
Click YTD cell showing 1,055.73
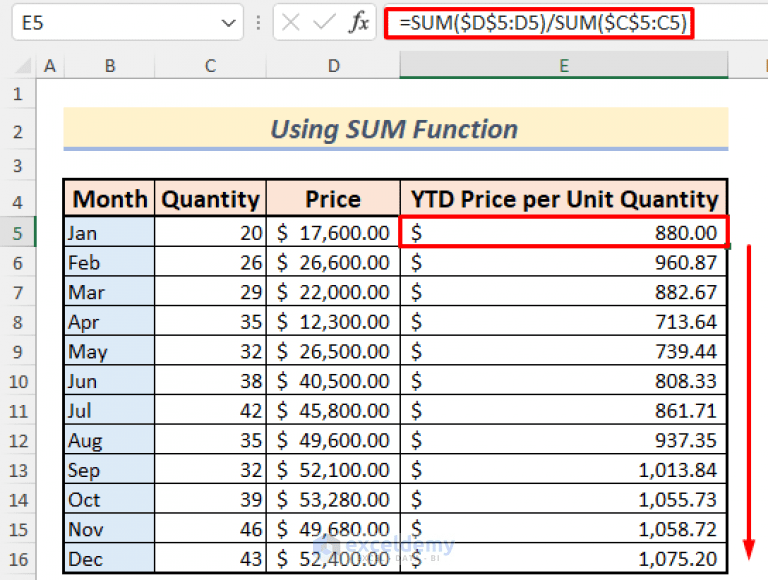[564, 500]
